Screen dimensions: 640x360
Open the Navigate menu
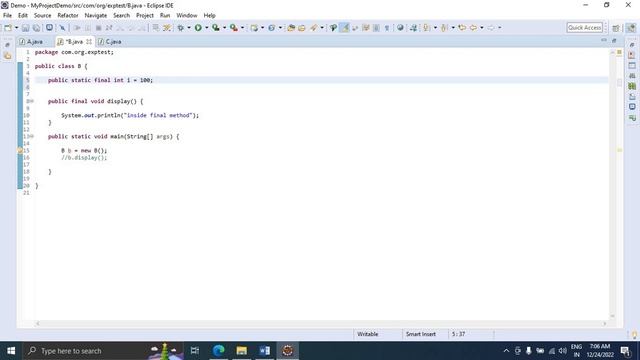tap(96, 16)
